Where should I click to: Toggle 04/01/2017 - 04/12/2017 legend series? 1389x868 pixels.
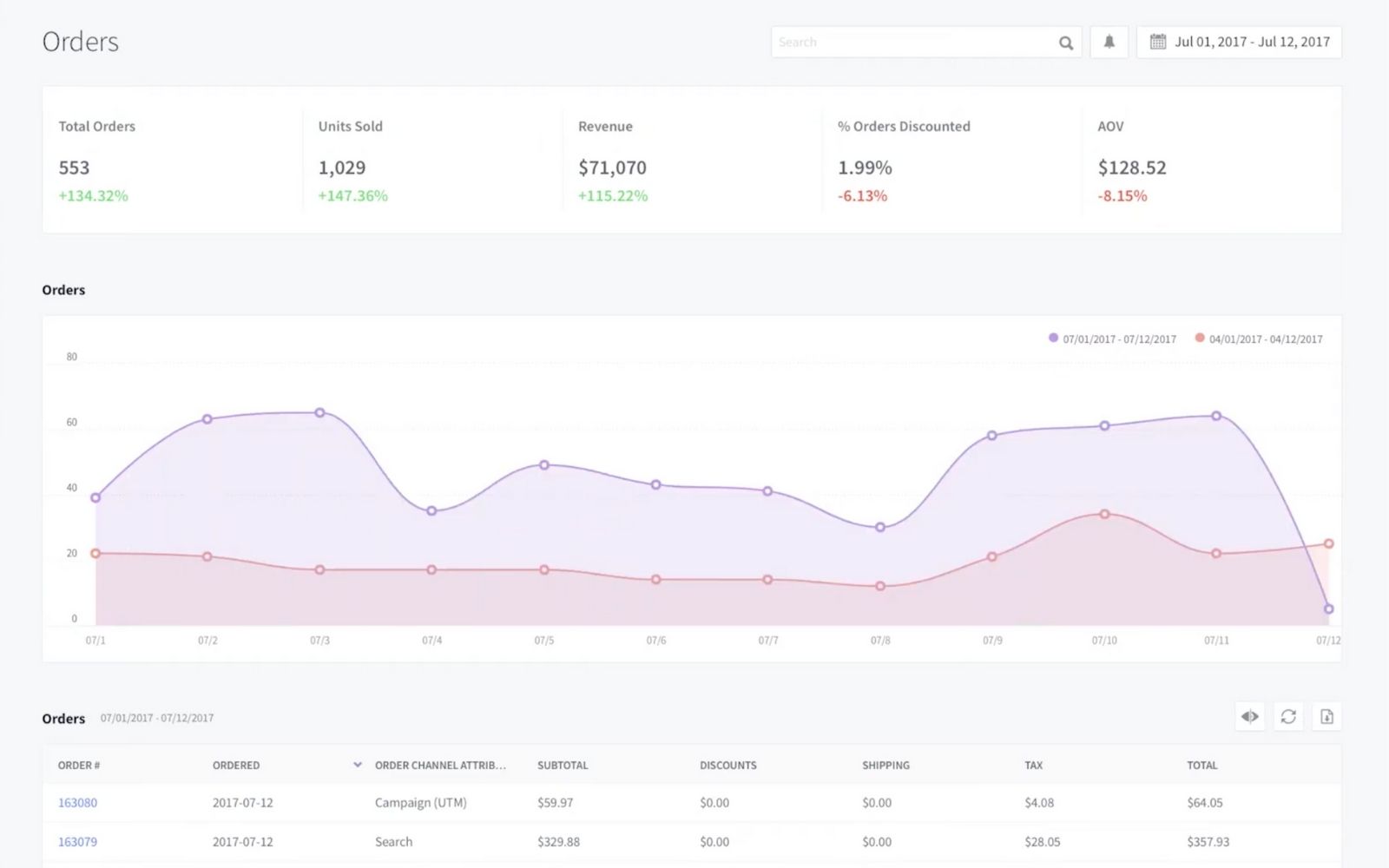coord(1259,339)
